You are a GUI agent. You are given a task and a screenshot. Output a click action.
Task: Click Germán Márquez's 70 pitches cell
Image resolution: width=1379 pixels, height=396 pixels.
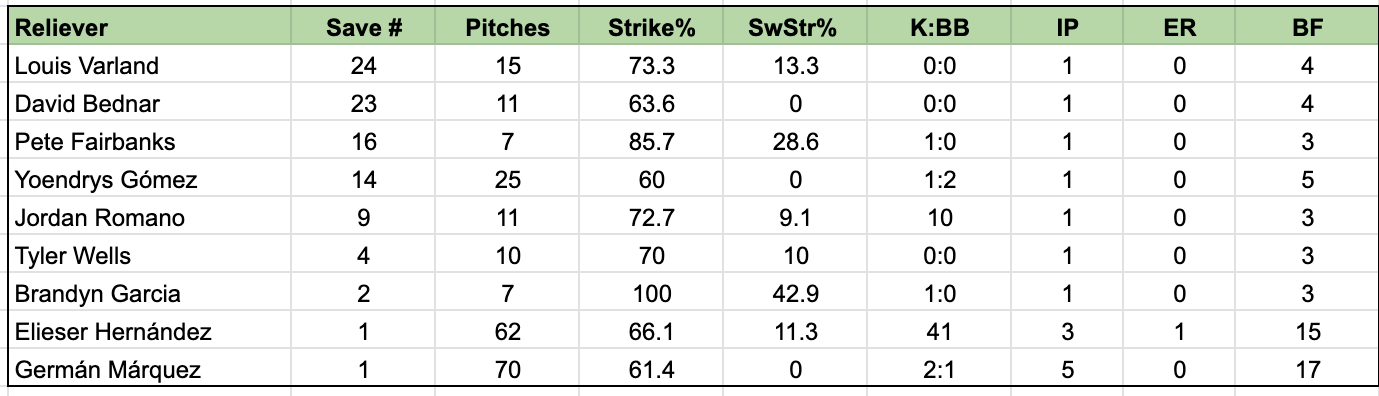coord(508,370)
